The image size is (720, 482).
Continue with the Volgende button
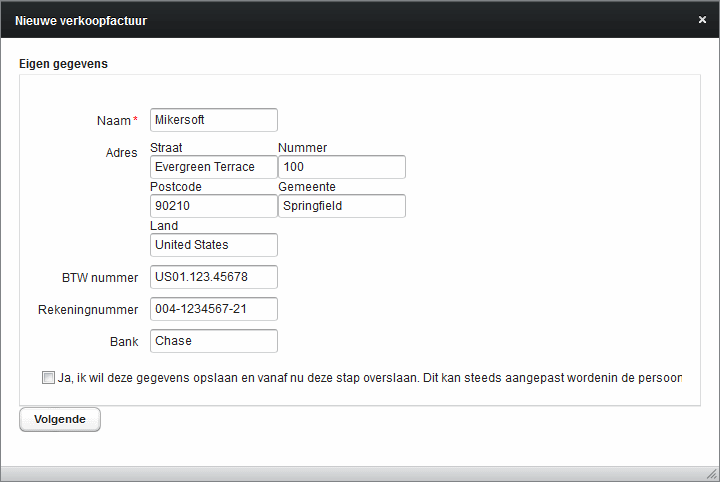60,419
